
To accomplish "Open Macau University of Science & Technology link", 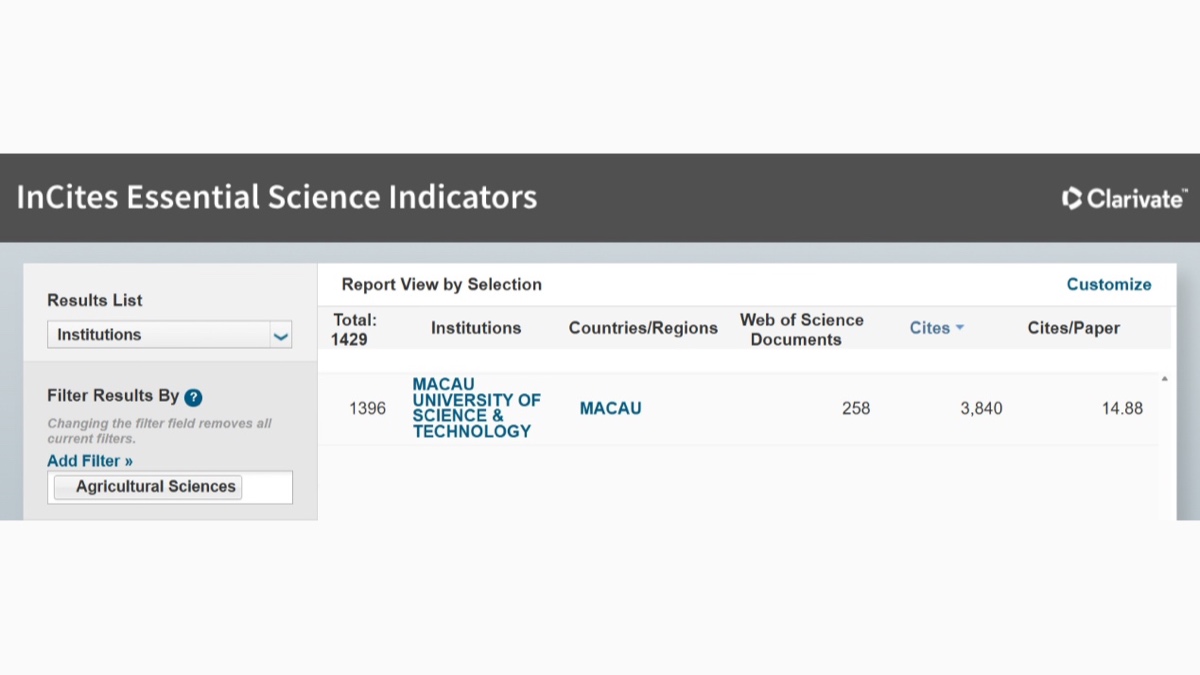I will (x=476, y=408).
